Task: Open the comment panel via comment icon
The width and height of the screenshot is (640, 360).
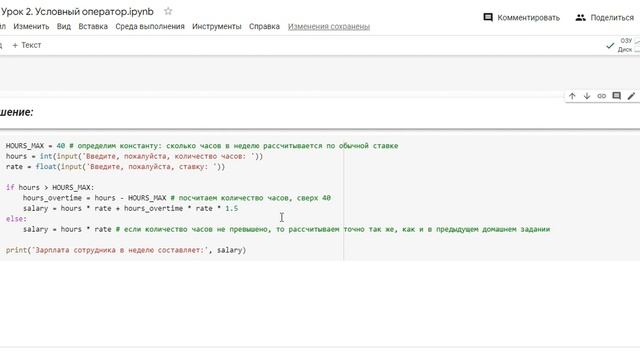Action: click(488, 18)
